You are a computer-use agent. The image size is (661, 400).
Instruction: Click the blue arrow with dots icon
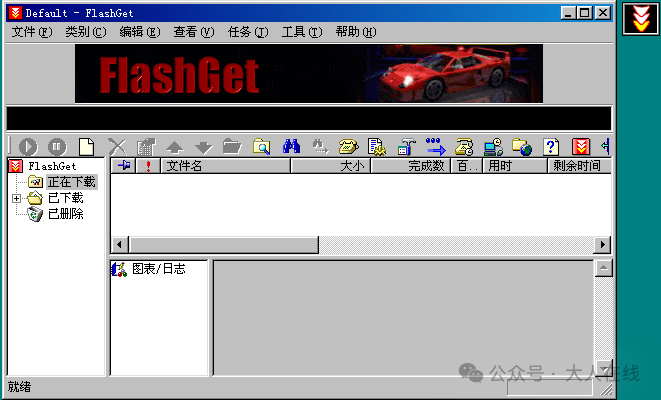(x=435, y=146)
